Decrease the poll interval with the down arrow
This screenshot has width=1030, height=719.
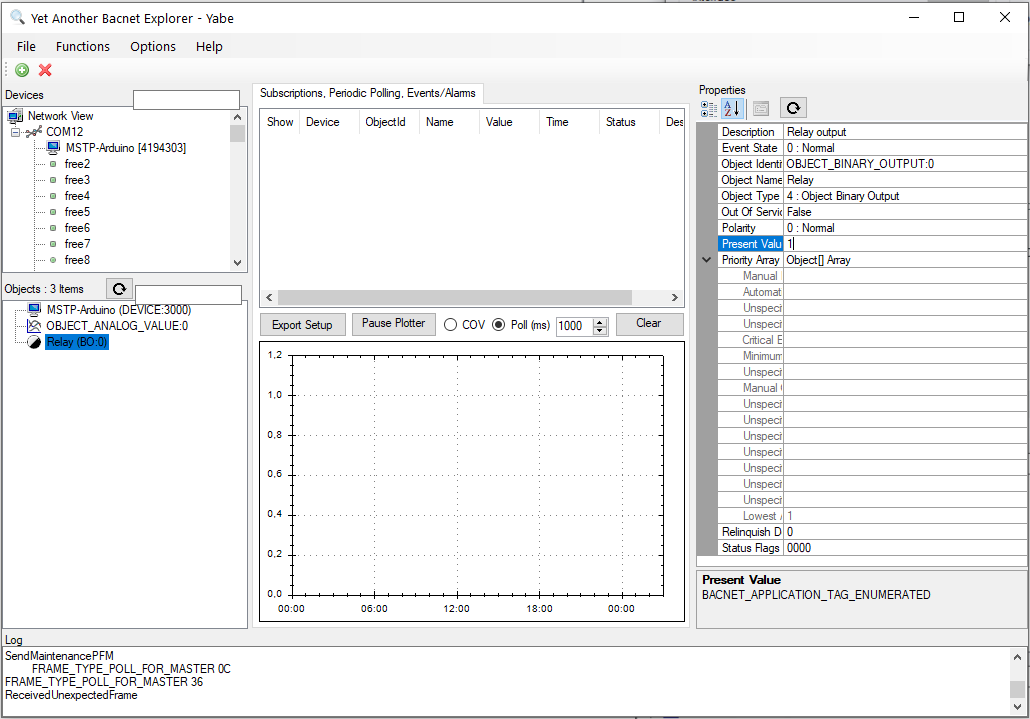pos(600,330)
